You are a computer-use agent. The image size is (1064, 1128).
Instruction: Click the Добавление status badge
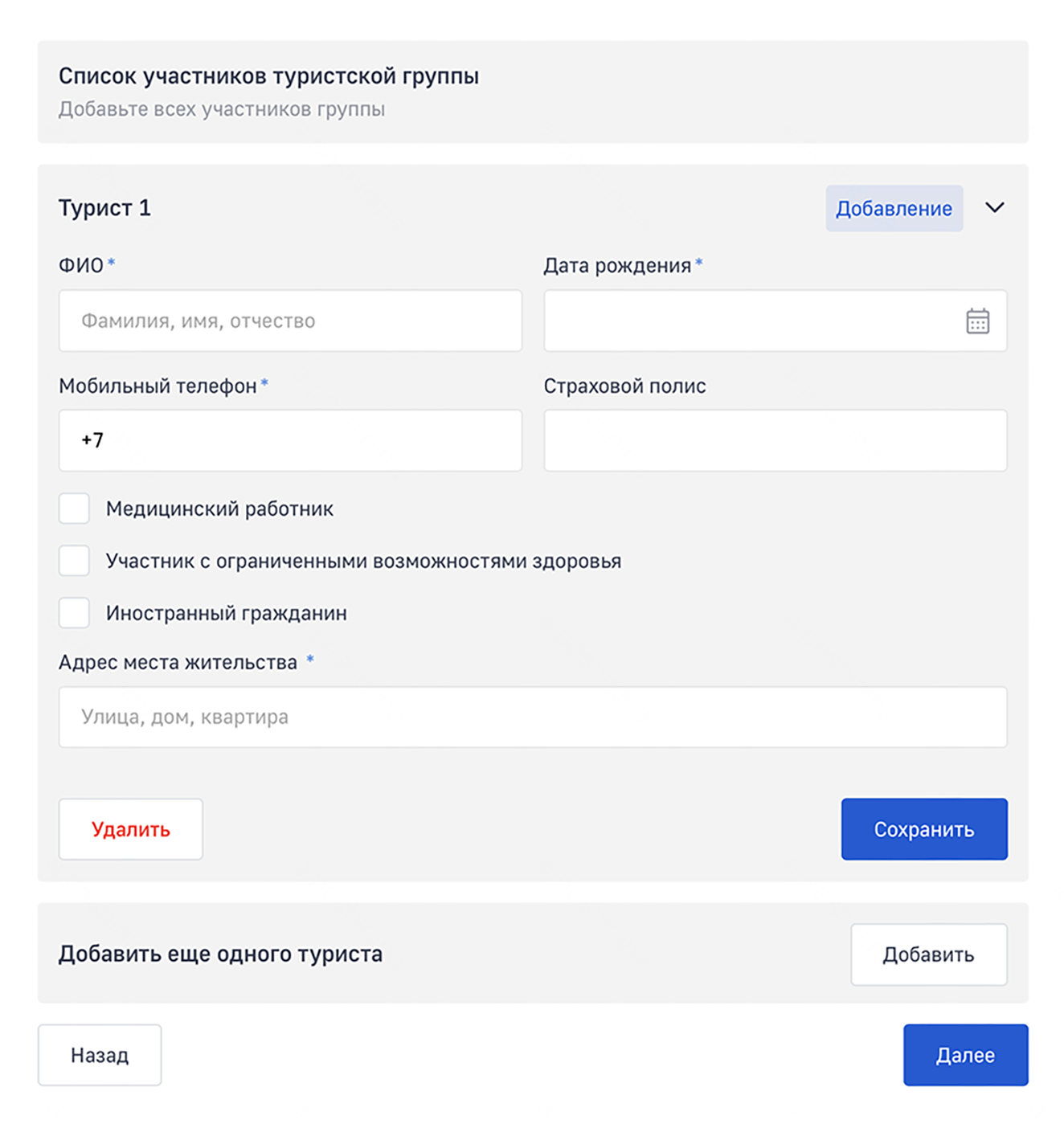click(894, 207)
